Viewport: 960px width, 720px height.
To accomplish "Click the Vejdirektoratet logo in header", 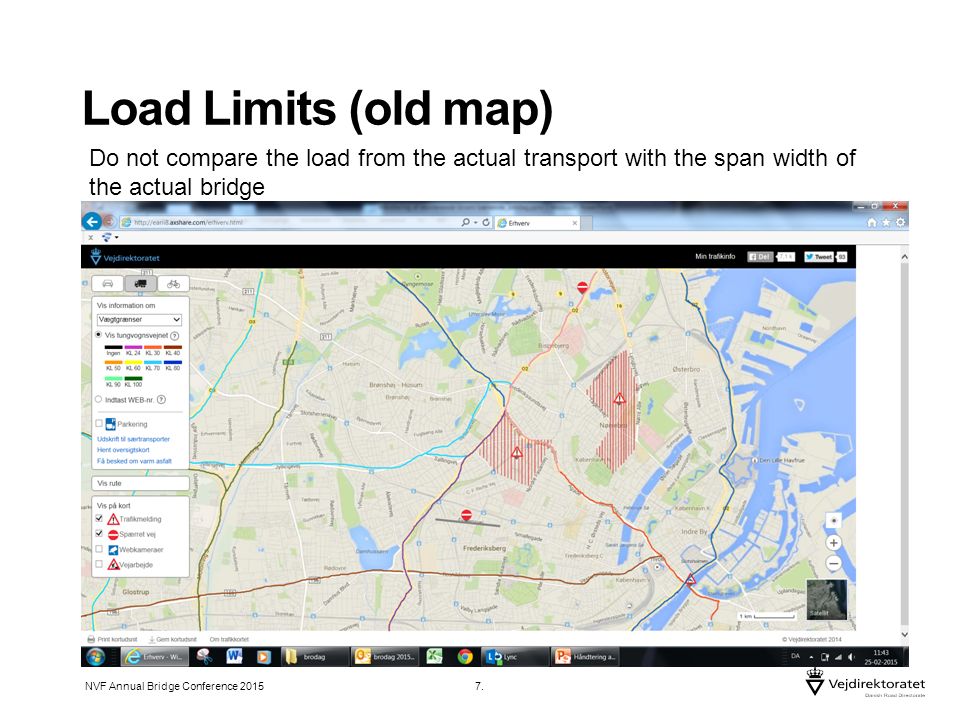I will 125,258.
